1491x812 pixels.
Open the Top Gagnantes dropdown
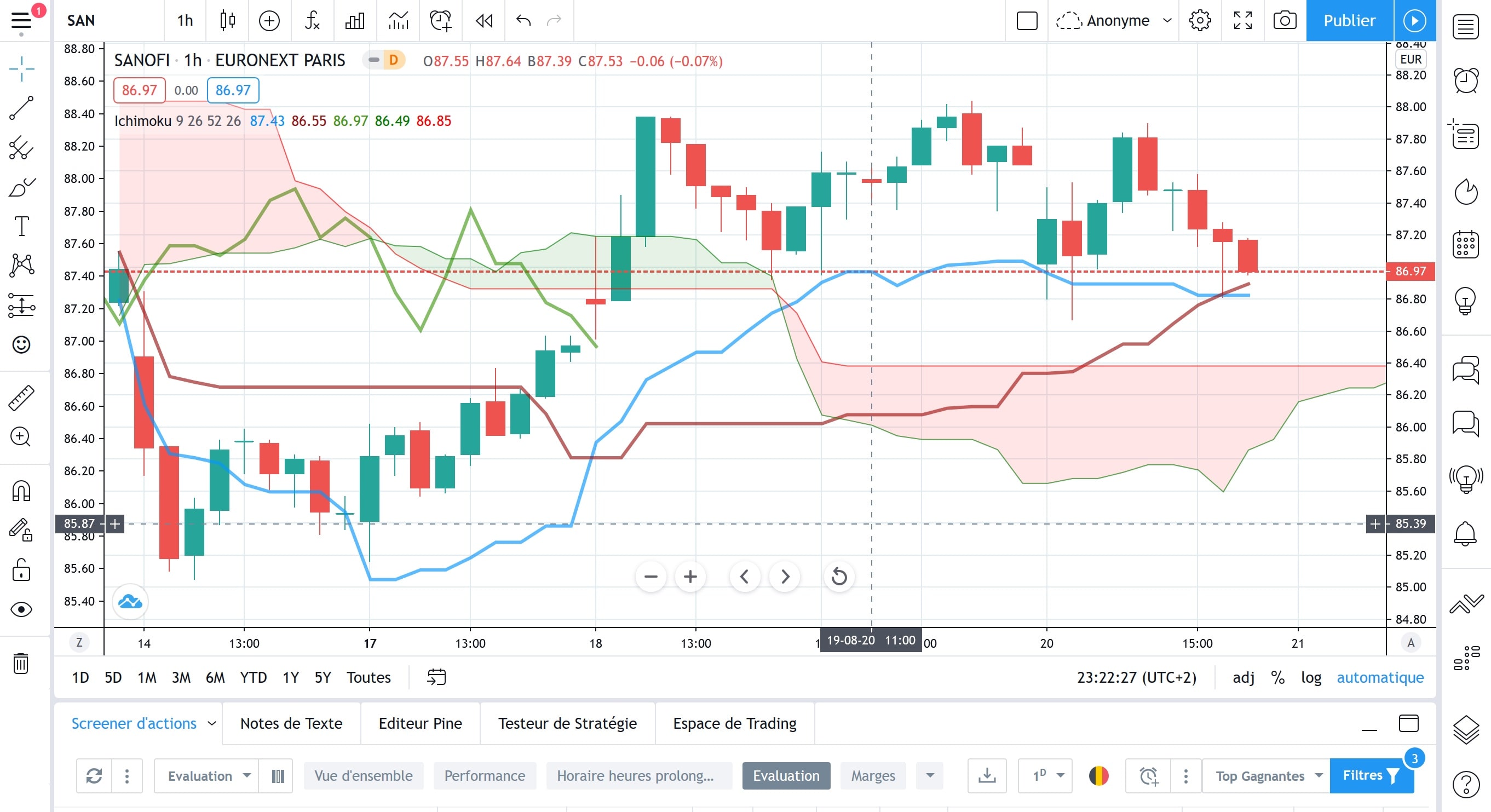coord(1267,775)
